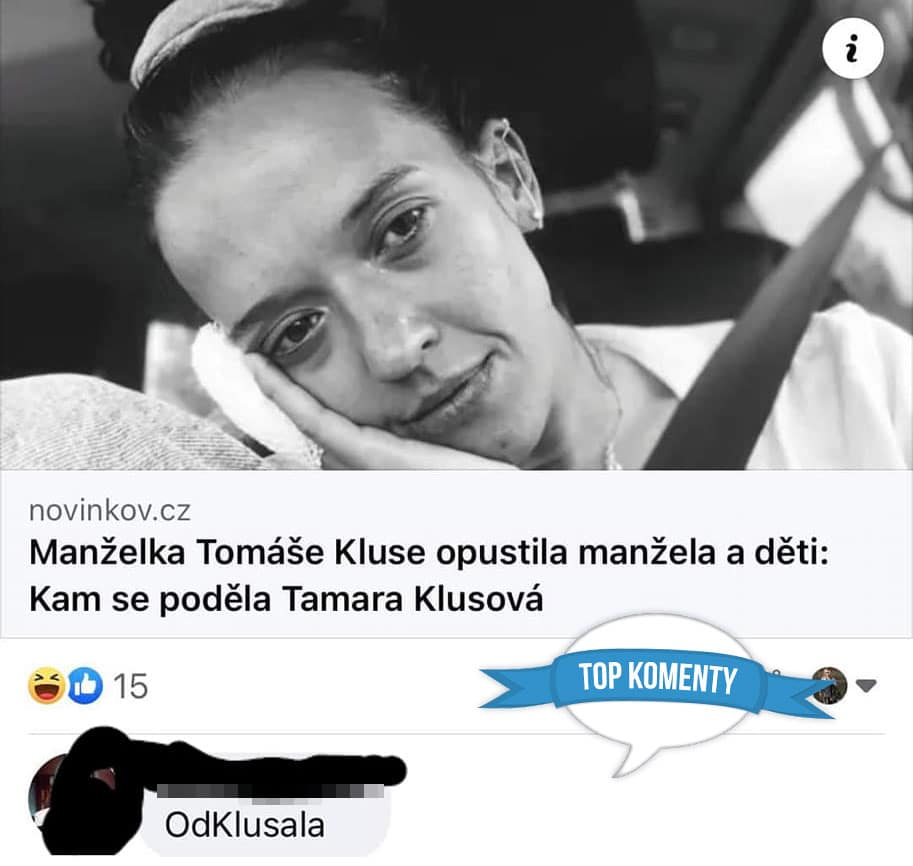Screen dimensions: 913x866
Task: Click the seat belt area of the photo
Action: (757, 326)
